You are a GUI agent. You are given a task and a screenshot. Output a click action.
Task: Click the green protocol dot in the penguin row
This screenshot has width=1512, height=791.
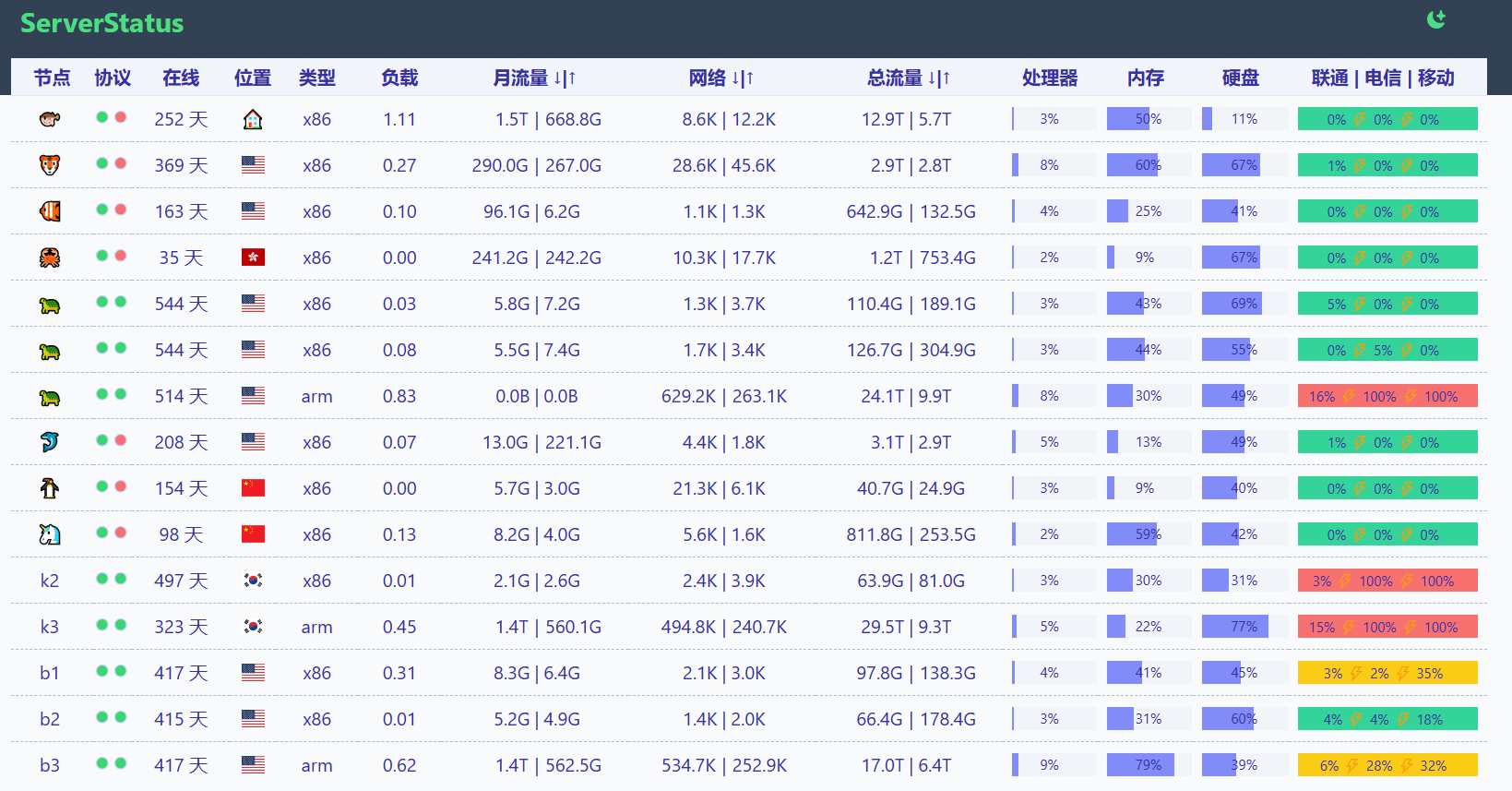[x=102, y=486]
